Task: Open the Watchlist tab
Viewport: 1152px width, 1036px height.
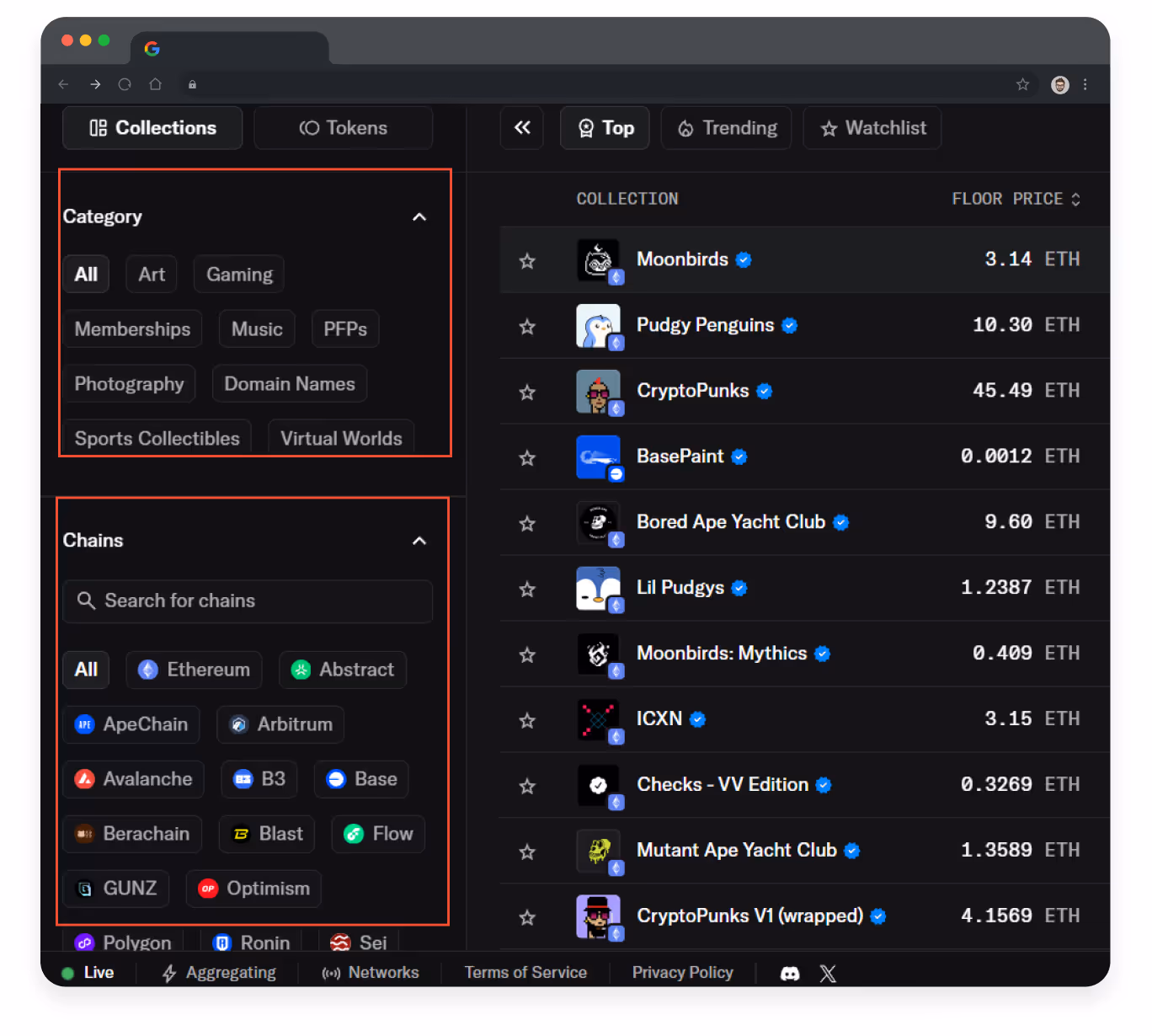Action: [872, 128]
